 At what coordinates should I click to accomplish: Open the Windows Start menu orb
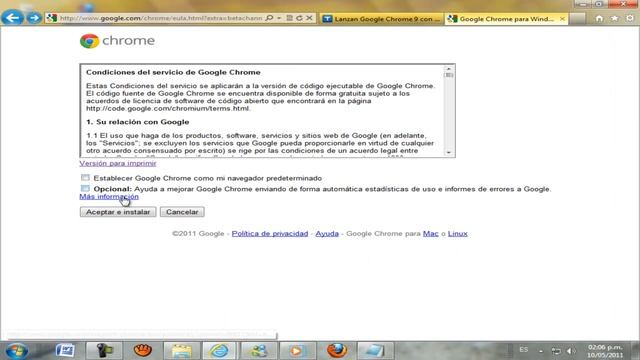pyautogui.click(x=17, y=351)
